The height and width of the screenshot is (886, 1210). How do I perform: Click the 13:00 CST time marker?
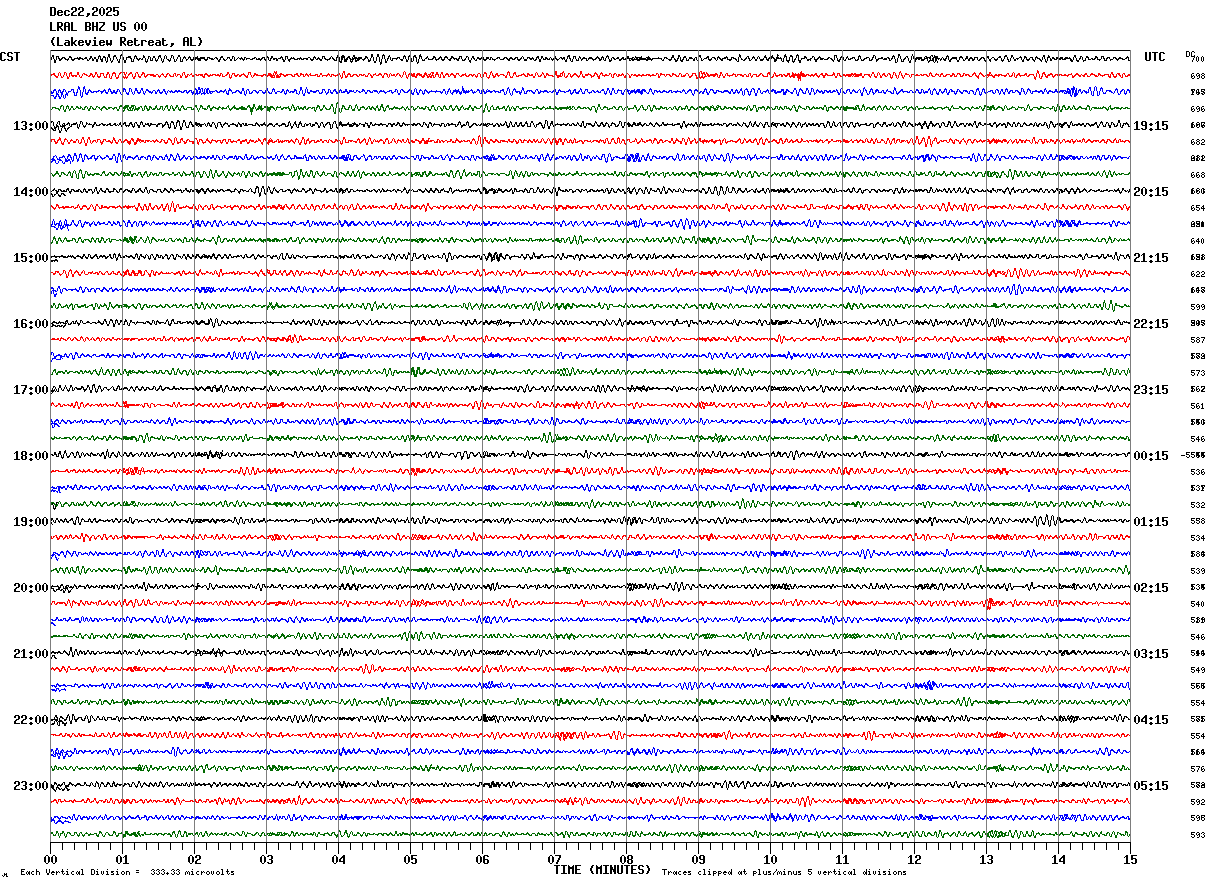click(30, 126)
